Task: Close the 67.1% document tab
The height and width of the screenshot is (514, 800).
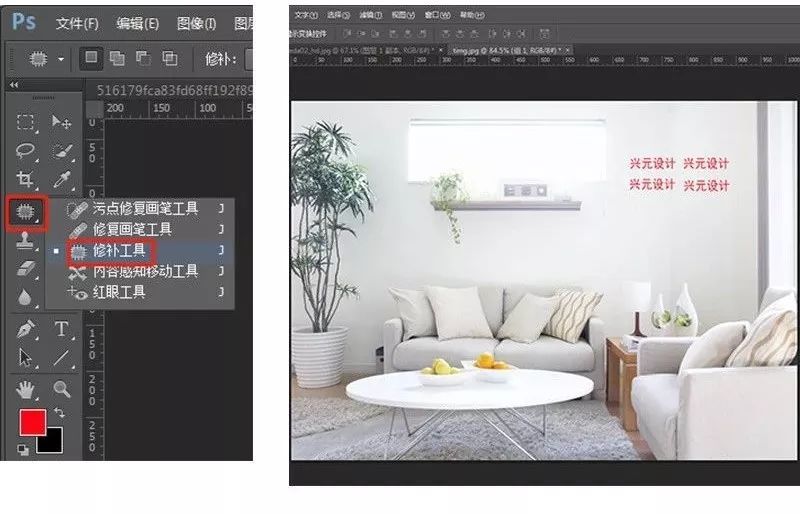Action: point(441,50)
